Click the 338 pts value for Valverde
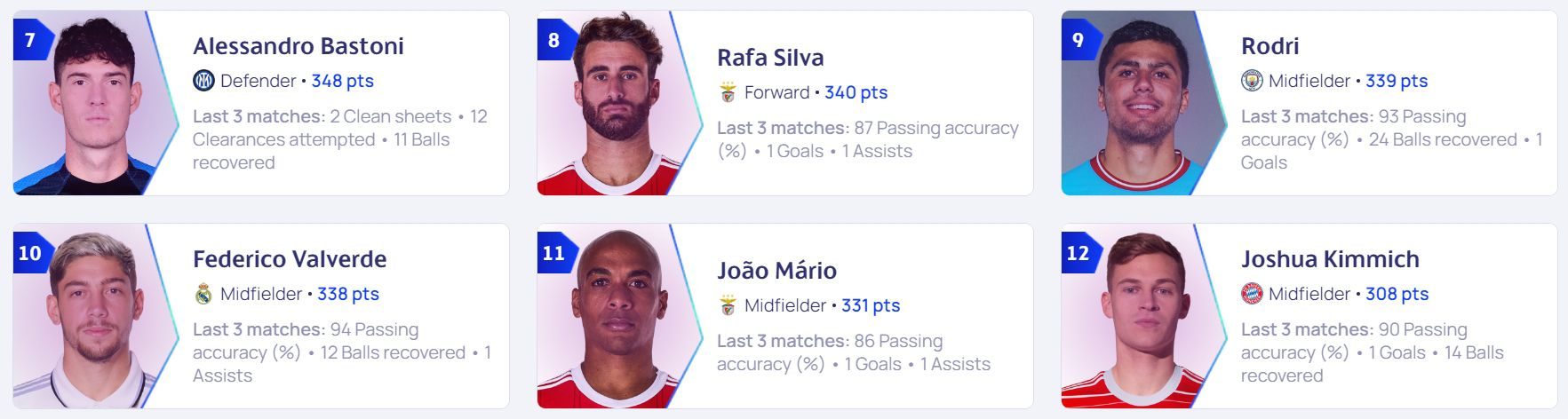 coord(347,294)
